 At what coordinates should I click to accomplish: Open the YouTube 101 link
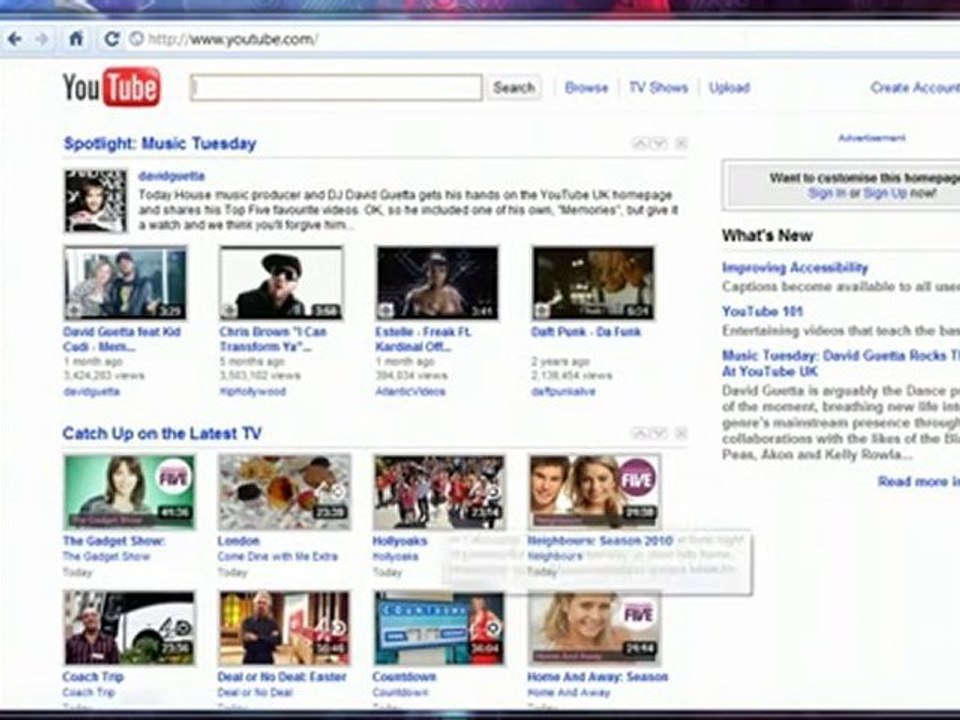point(762,312)
